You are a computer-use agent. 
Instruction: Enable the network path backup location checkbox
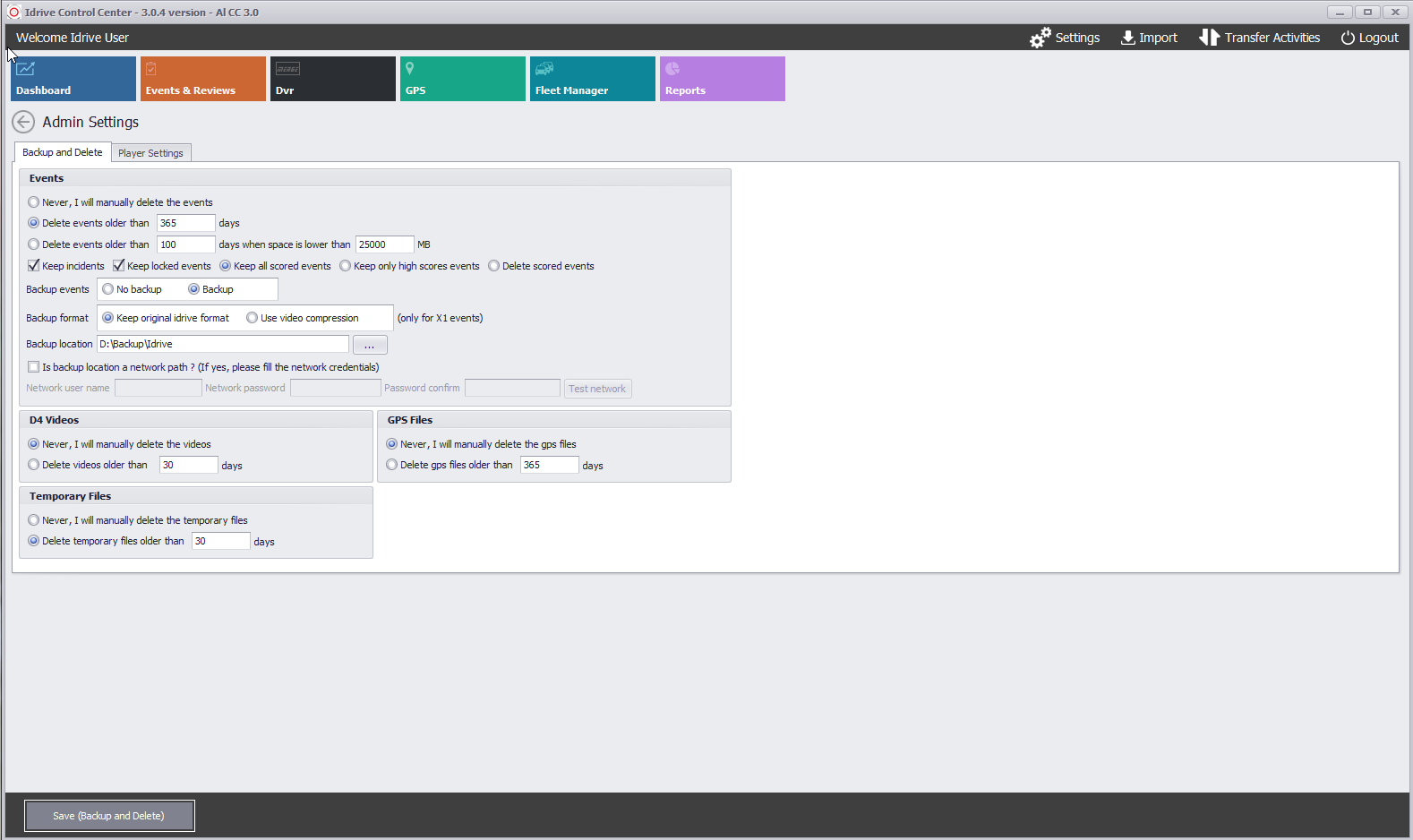pos(34,367)
